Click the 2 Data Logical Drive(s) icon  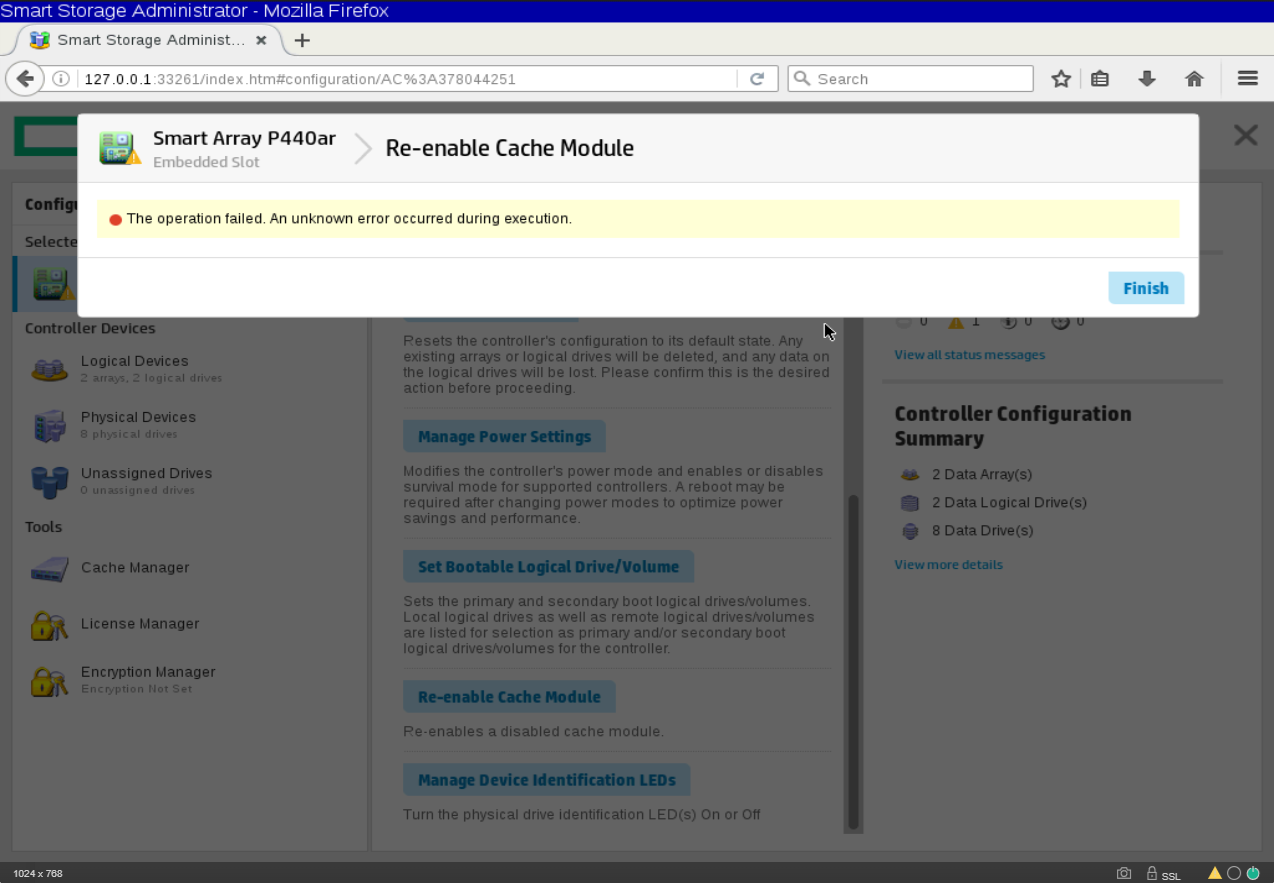click(909, 503)
